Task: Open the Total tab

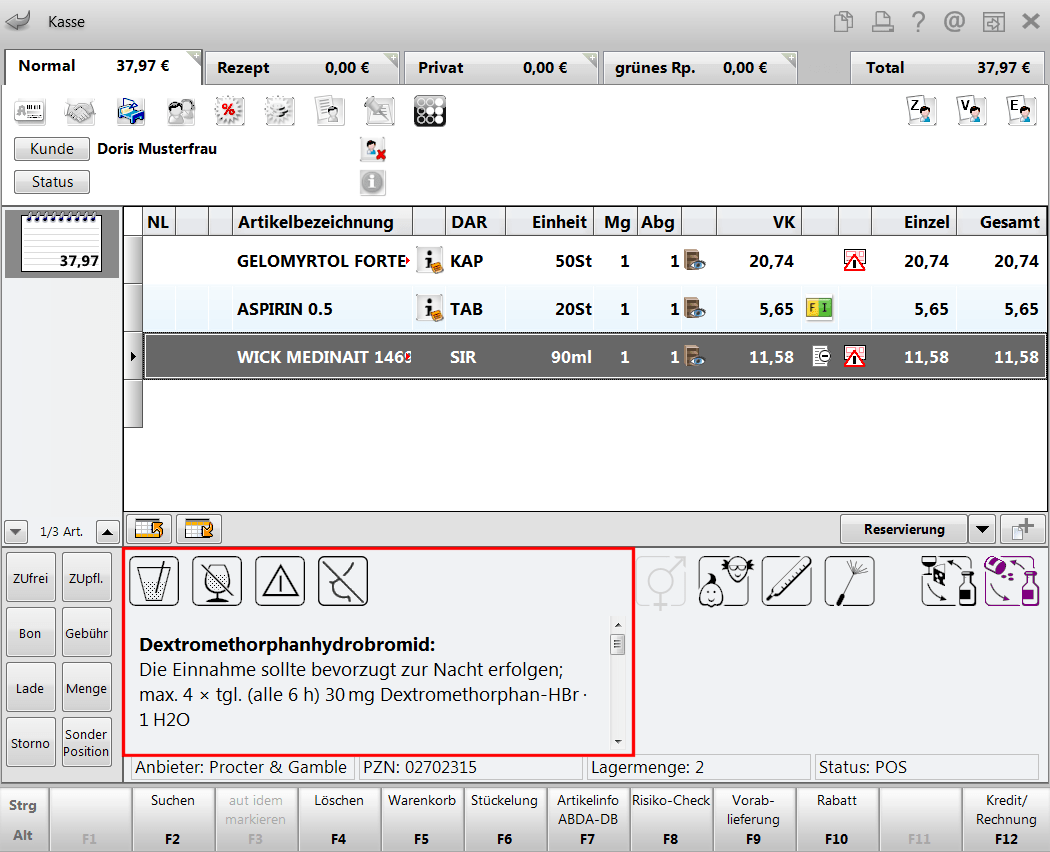Action: pyautogui.click(x=947, y=68)
